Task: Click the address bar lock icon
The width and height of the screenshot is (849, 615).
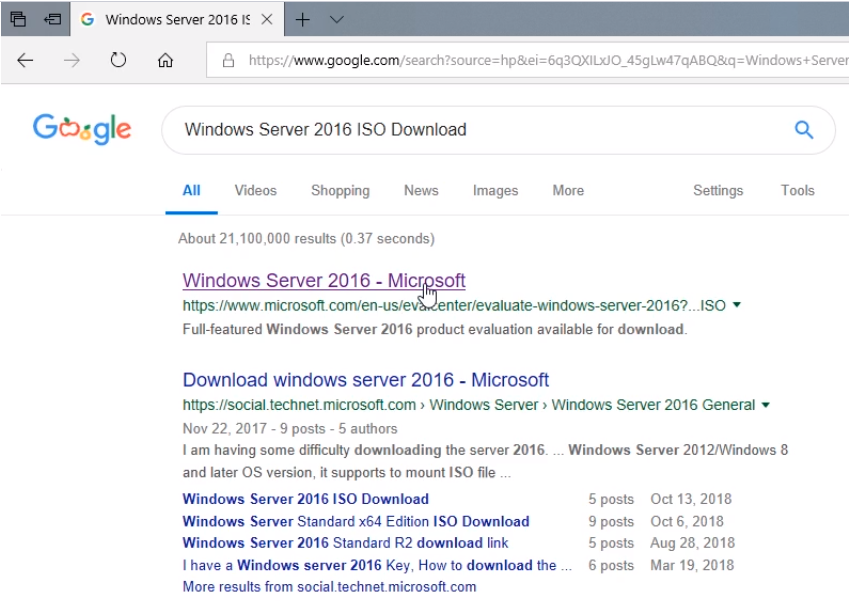Action: click(228, 60)
